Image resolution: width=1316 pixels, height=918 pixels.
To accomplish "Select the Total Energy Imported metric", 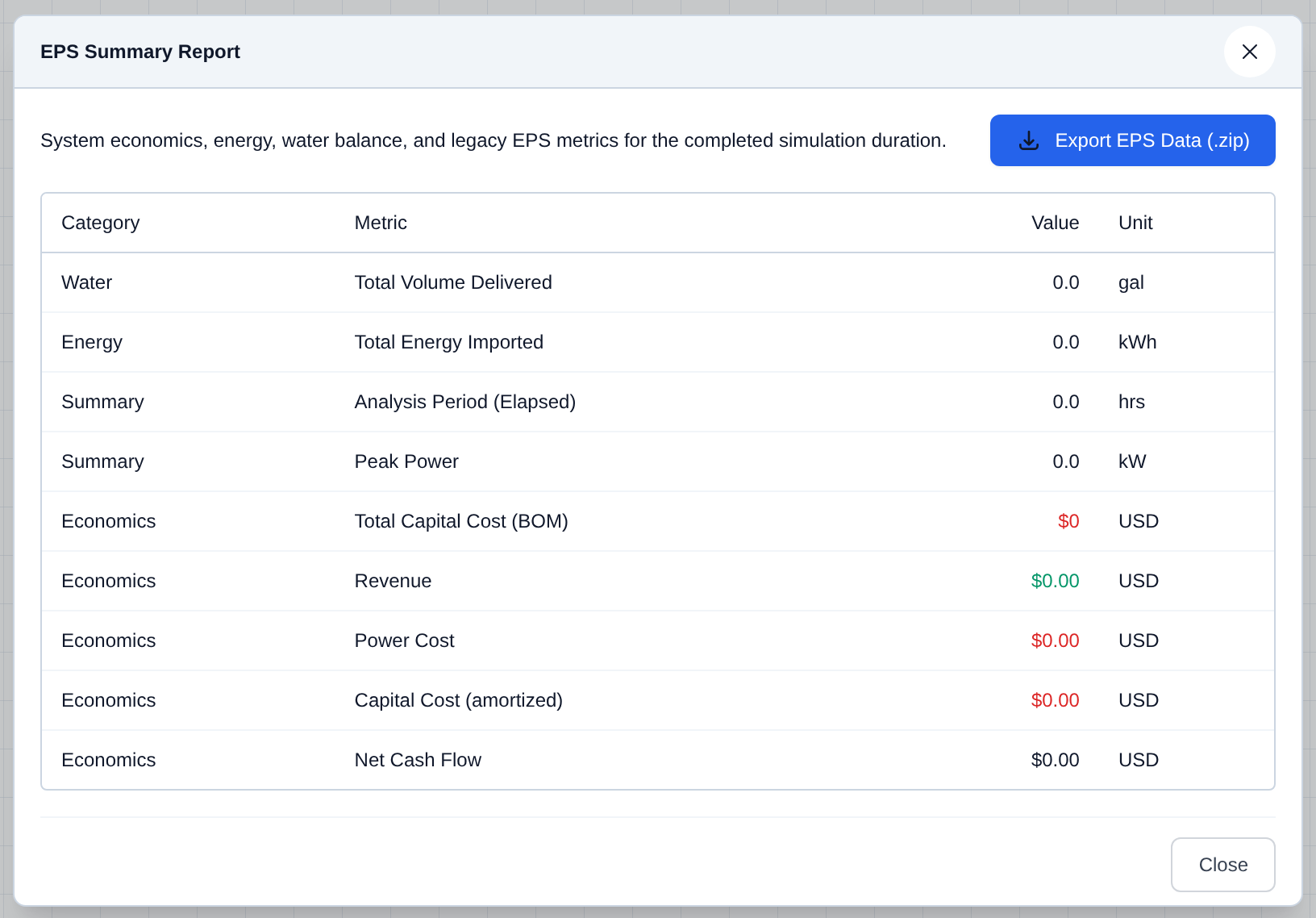I will click(x=449, y=342).
